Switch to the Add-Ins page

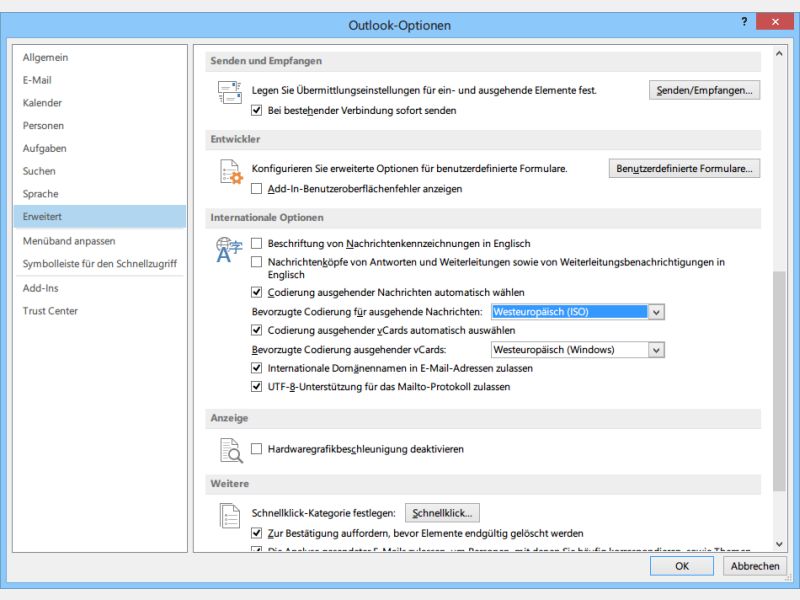tap(100, 288)
